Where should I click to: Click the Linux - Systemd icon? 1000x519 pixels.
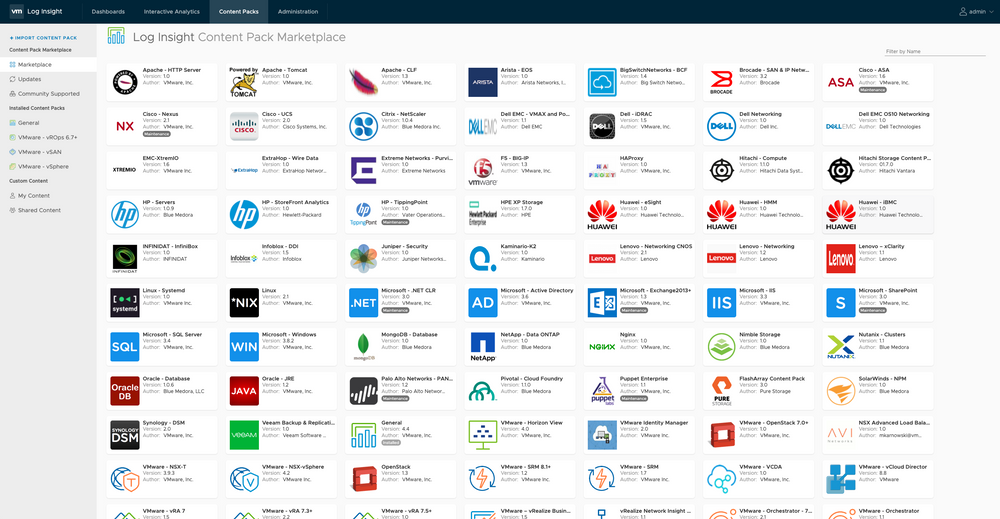coord(125,302)
